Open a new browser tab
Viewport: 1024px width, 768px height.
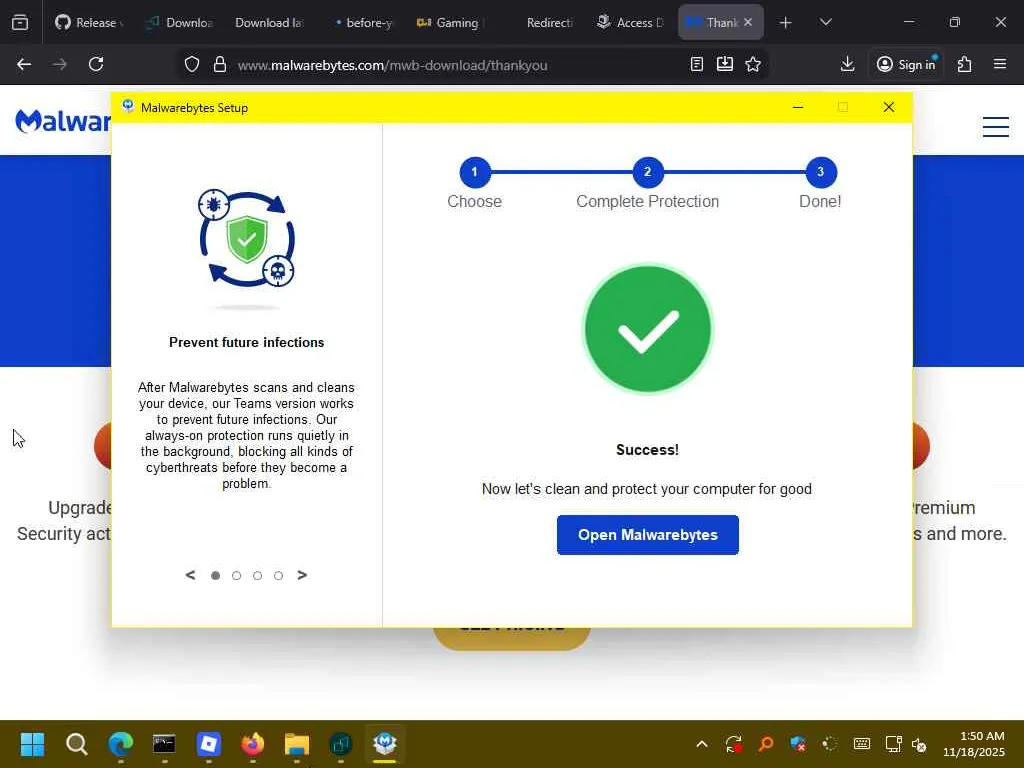pos(786,22)
